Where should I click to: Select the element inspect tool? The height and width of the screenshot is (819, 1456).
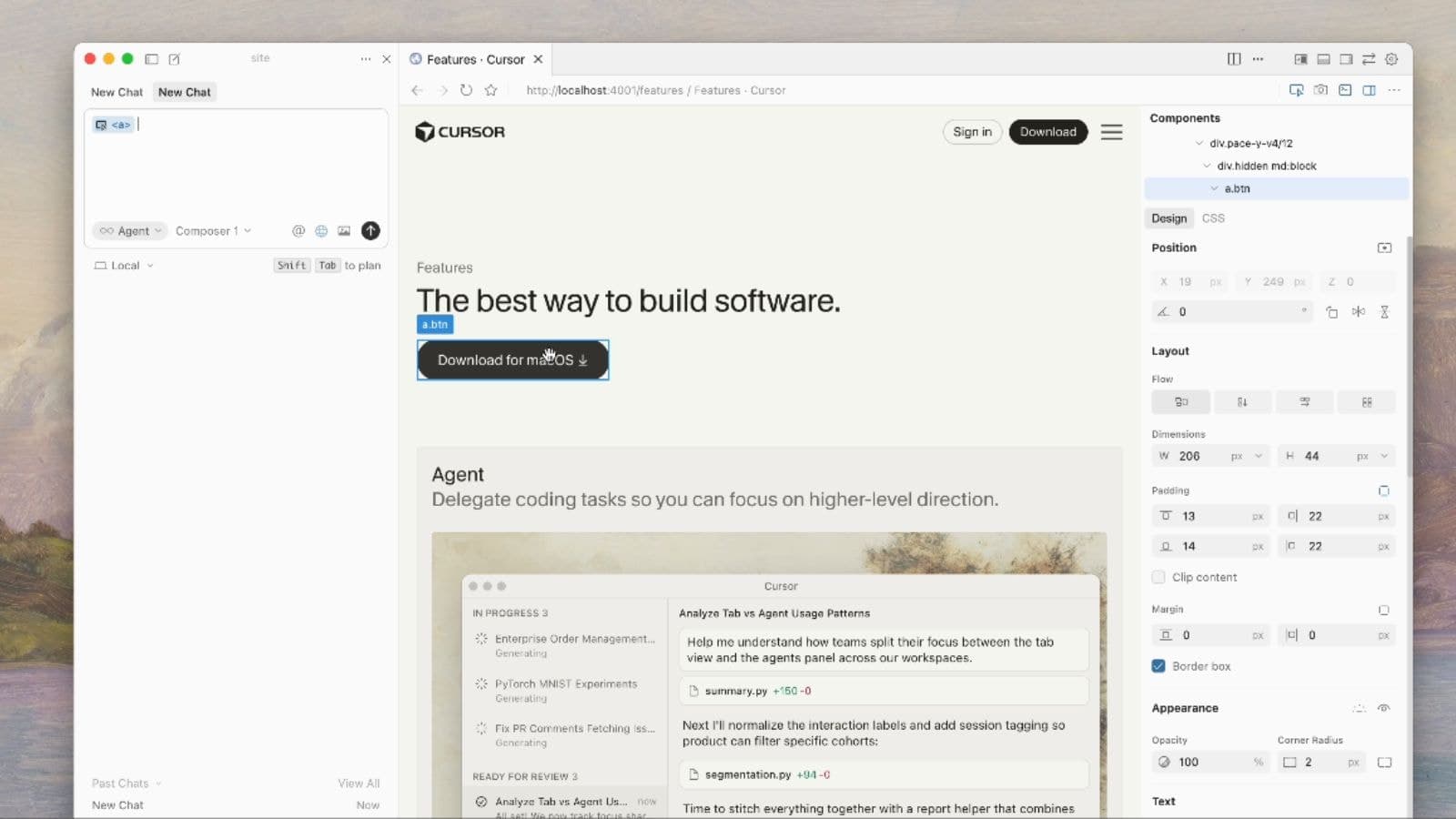1296,90
